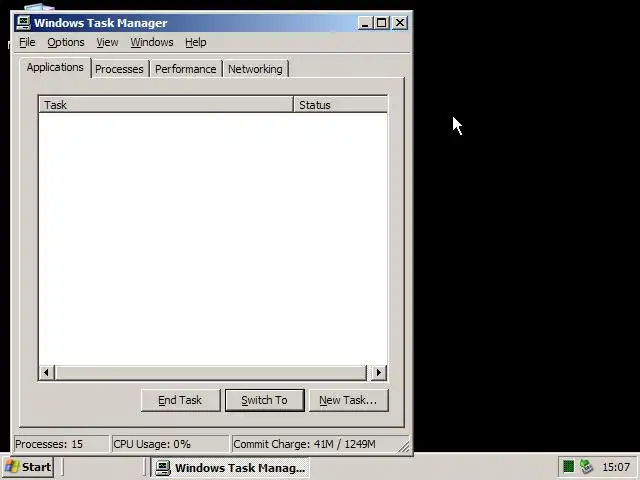Click the Processes: 15 status bar entry

[x=61, y=444]
